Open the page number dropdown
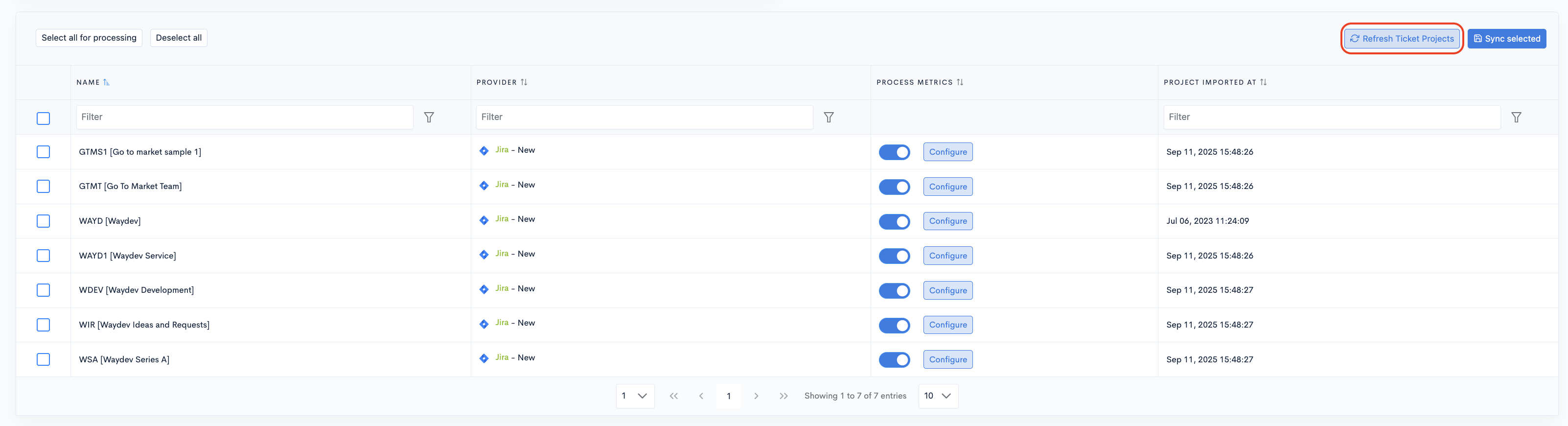1568x426 pixels. click(634, 396)
